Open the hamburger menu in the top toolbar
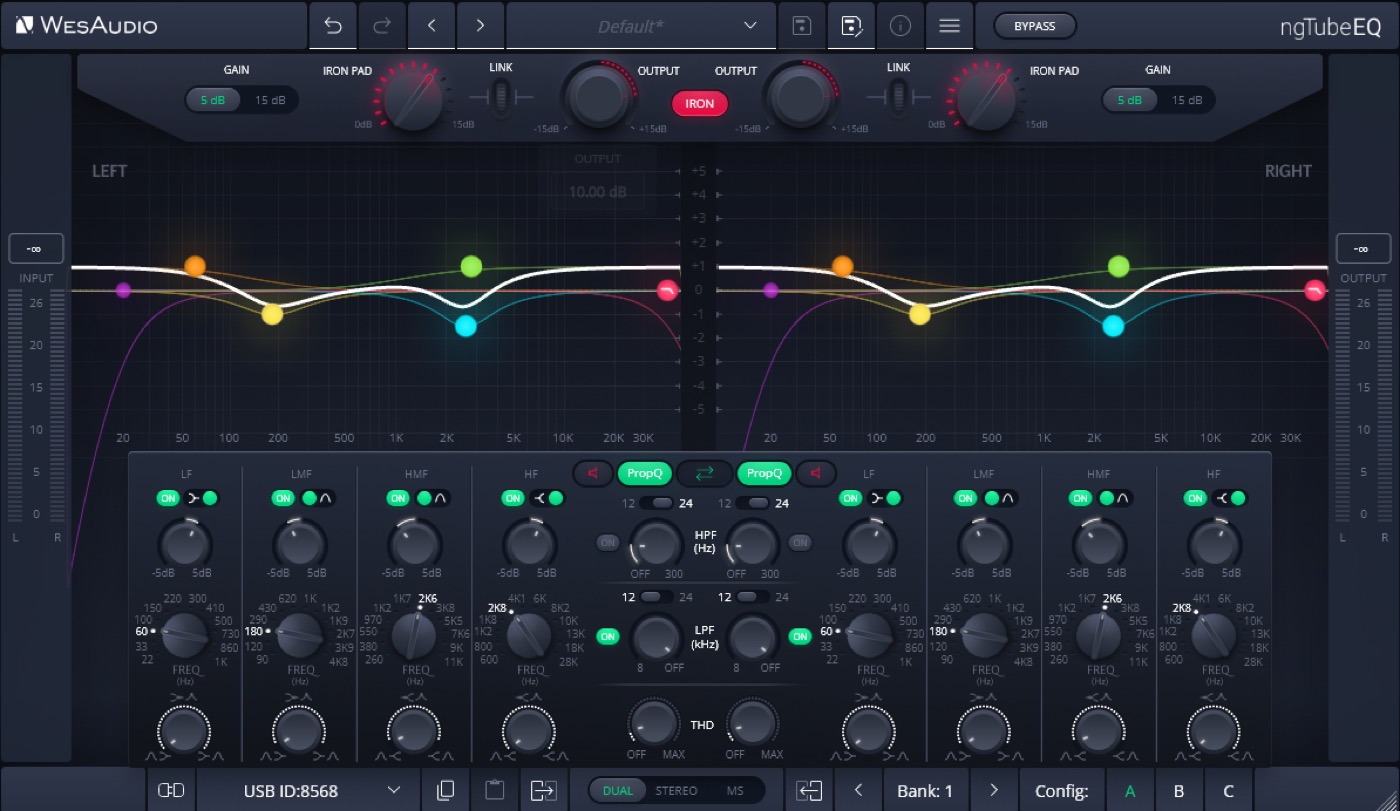1400x811 pixels. click(x=949, y=26)
